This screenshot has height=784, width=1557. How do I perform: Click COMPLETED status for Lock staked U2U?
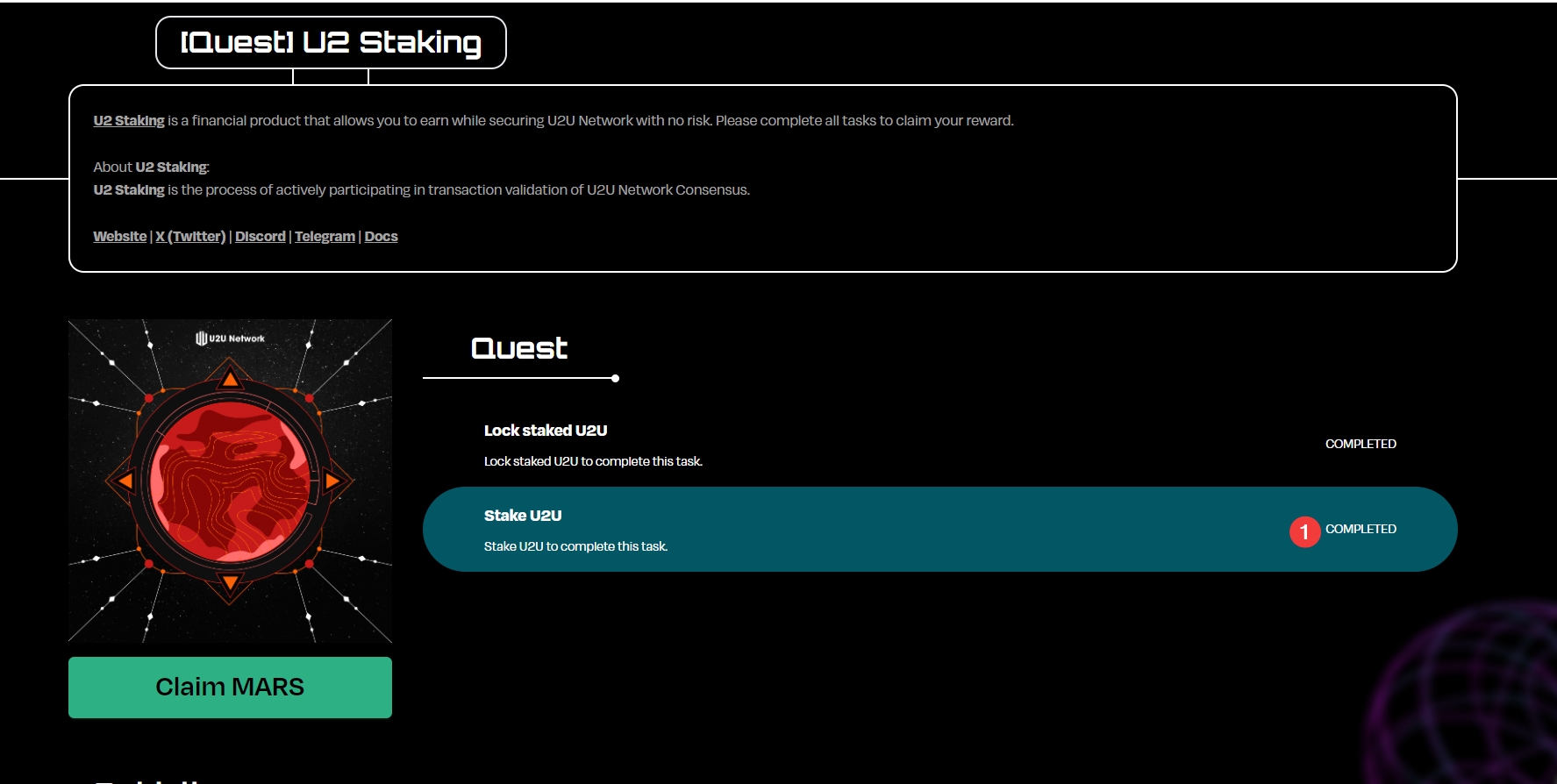pos(1361,445)
